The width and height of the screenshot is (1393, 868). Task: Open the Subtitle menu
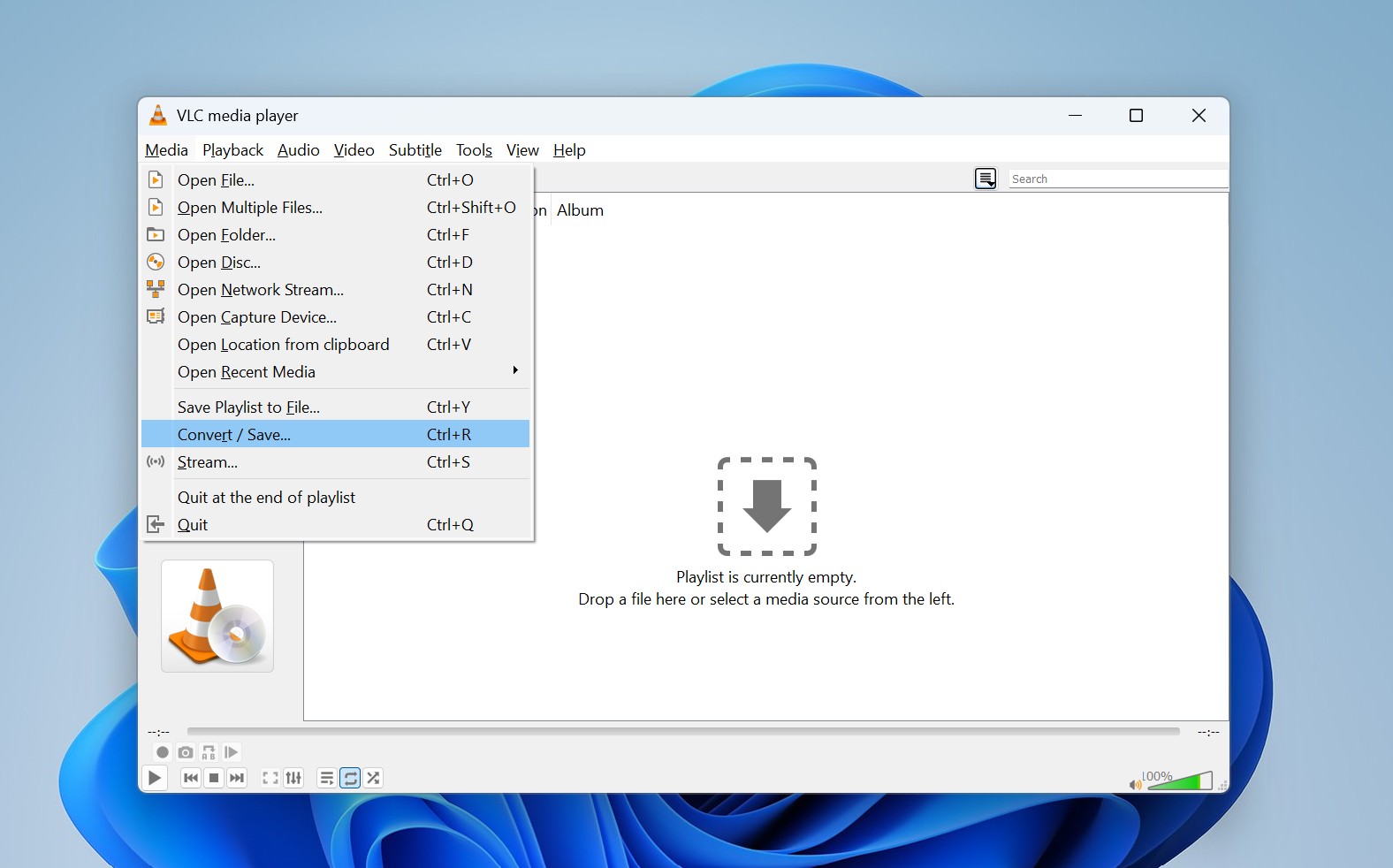tap(415, 150)
